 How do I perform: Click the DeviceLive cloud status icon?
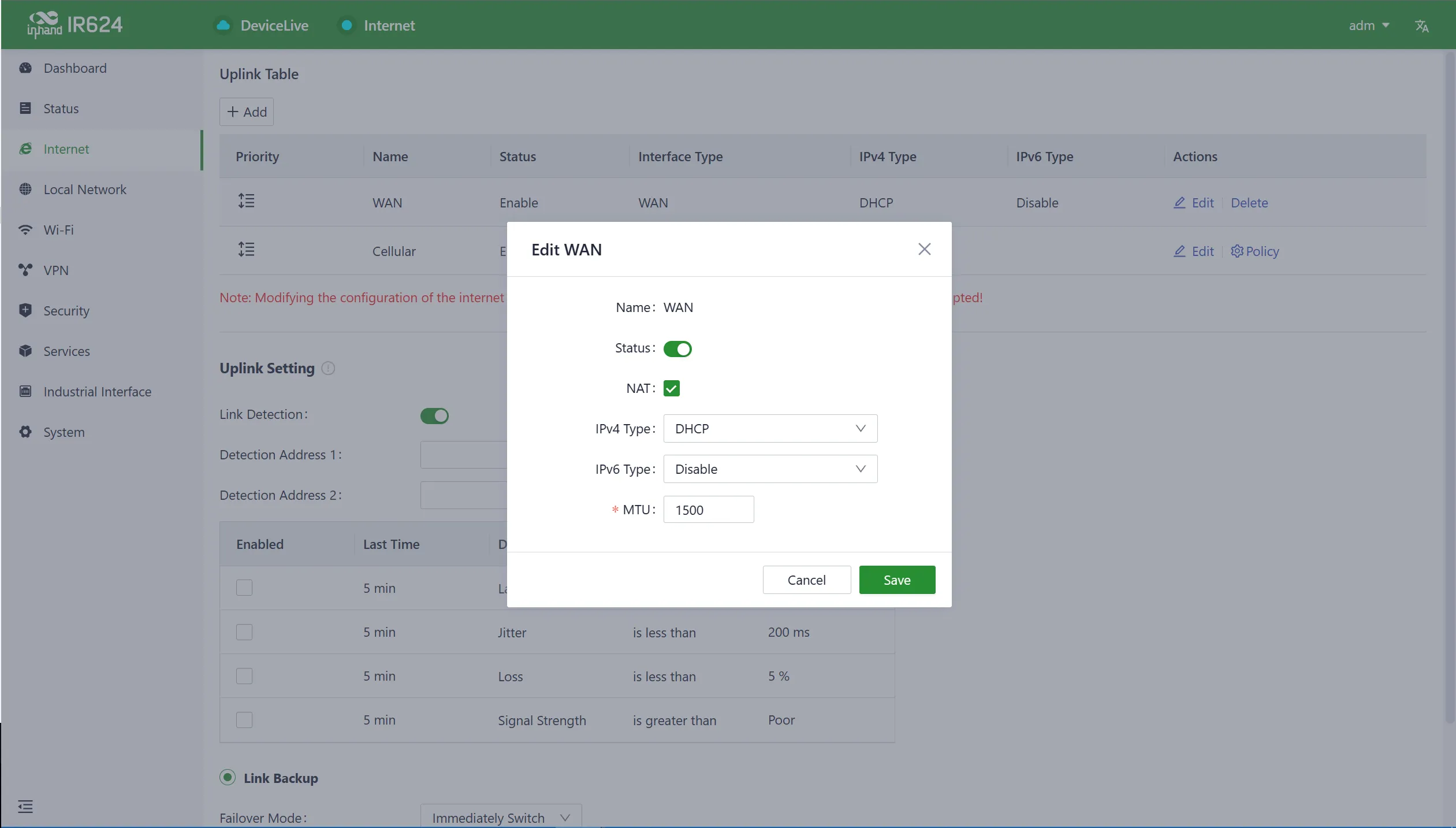223,25
